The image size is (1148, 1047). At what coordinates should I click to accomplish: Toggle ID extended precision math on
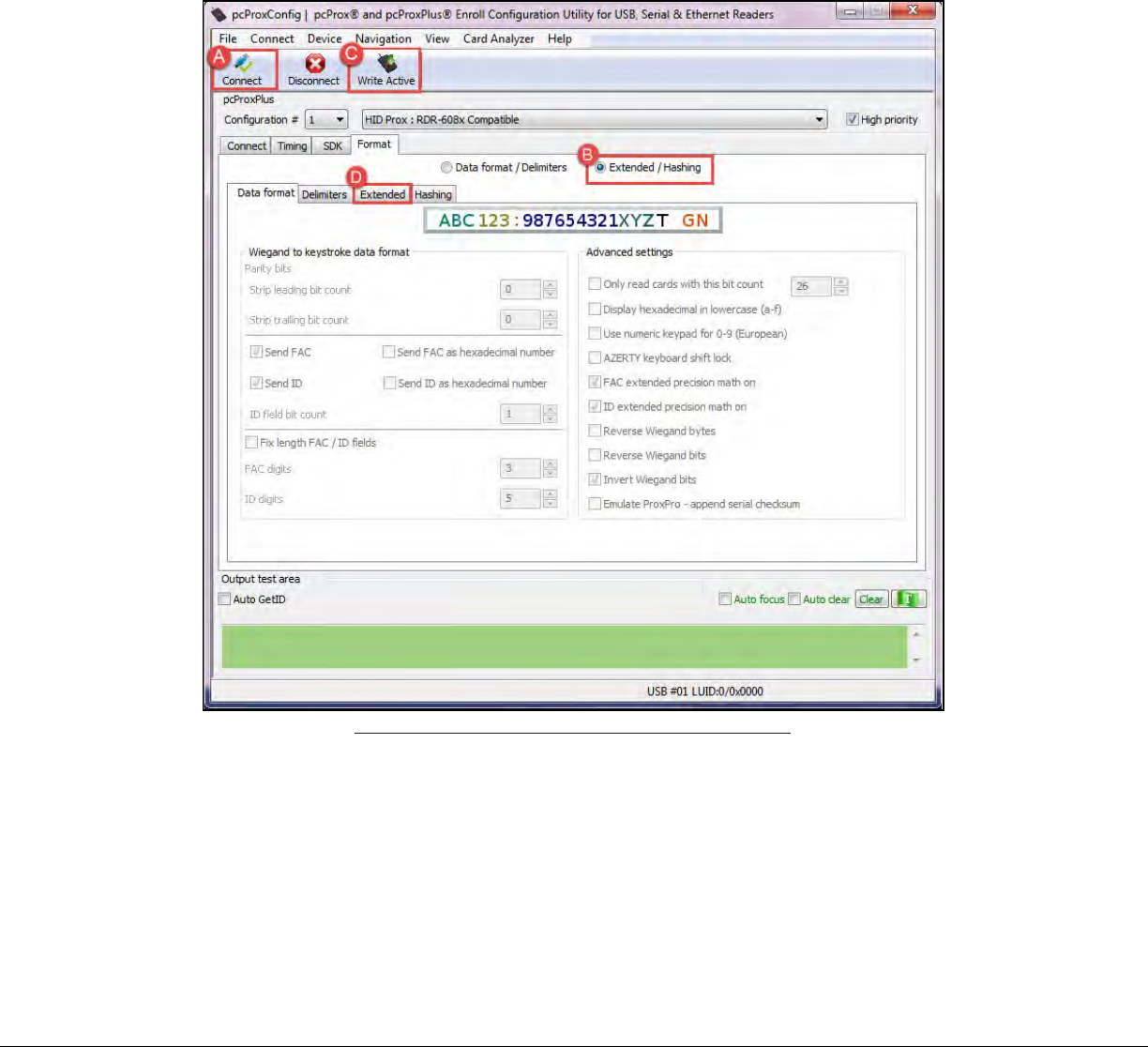coord(595,407)
